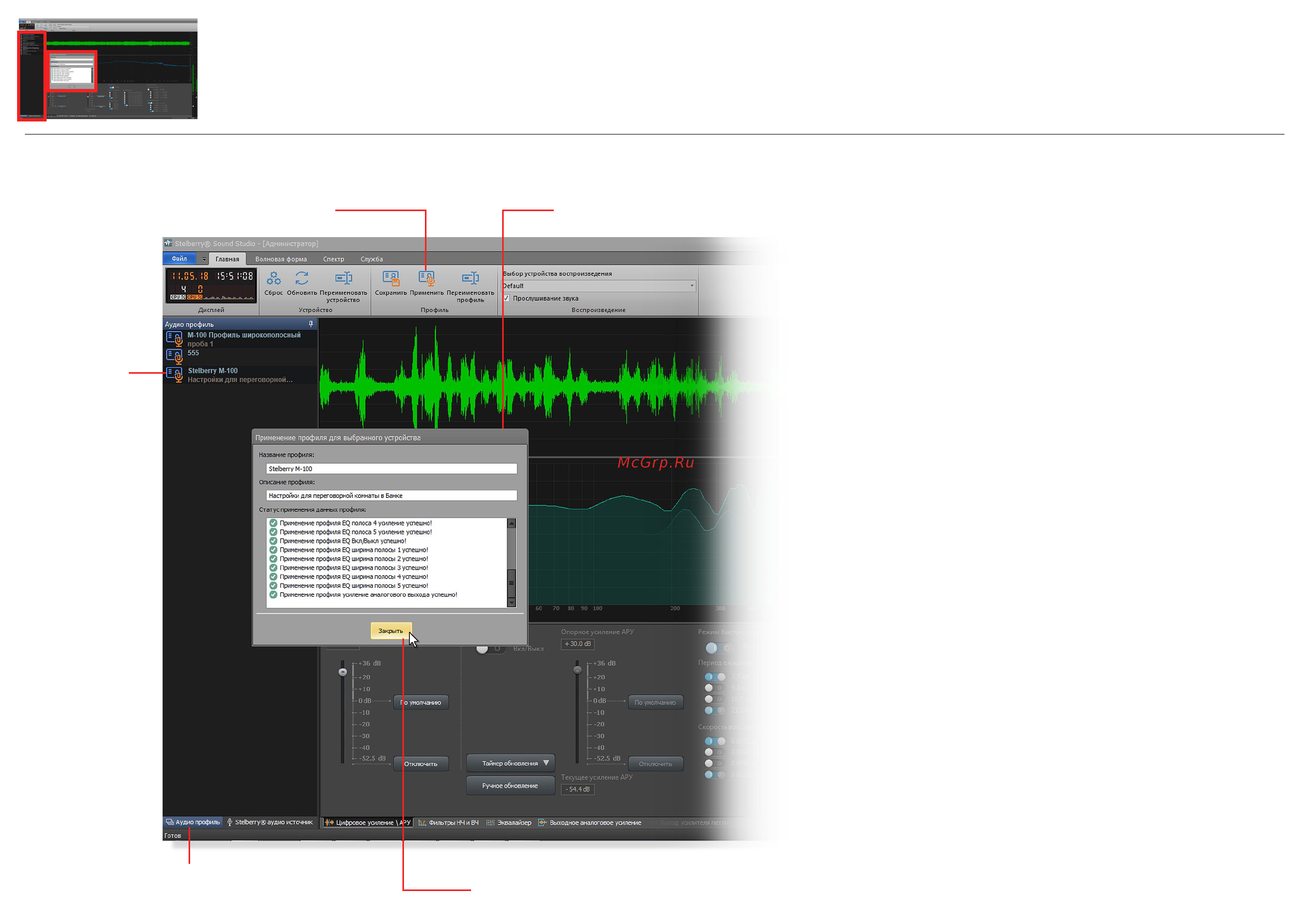Click the icon beside М-100 Профиль широкополосный
The height and width of the screenshot is (924, 1307).
174,339
